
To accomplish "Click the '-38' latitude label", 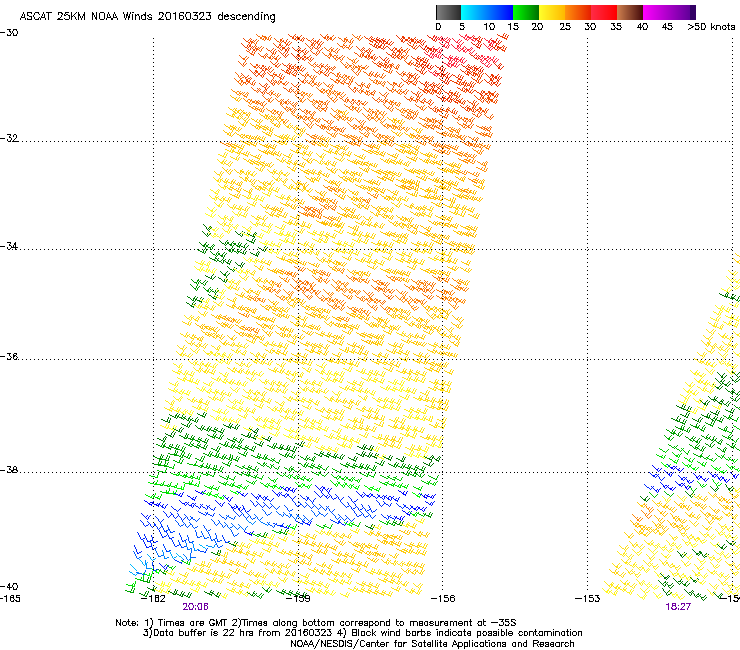I will 9,470.
